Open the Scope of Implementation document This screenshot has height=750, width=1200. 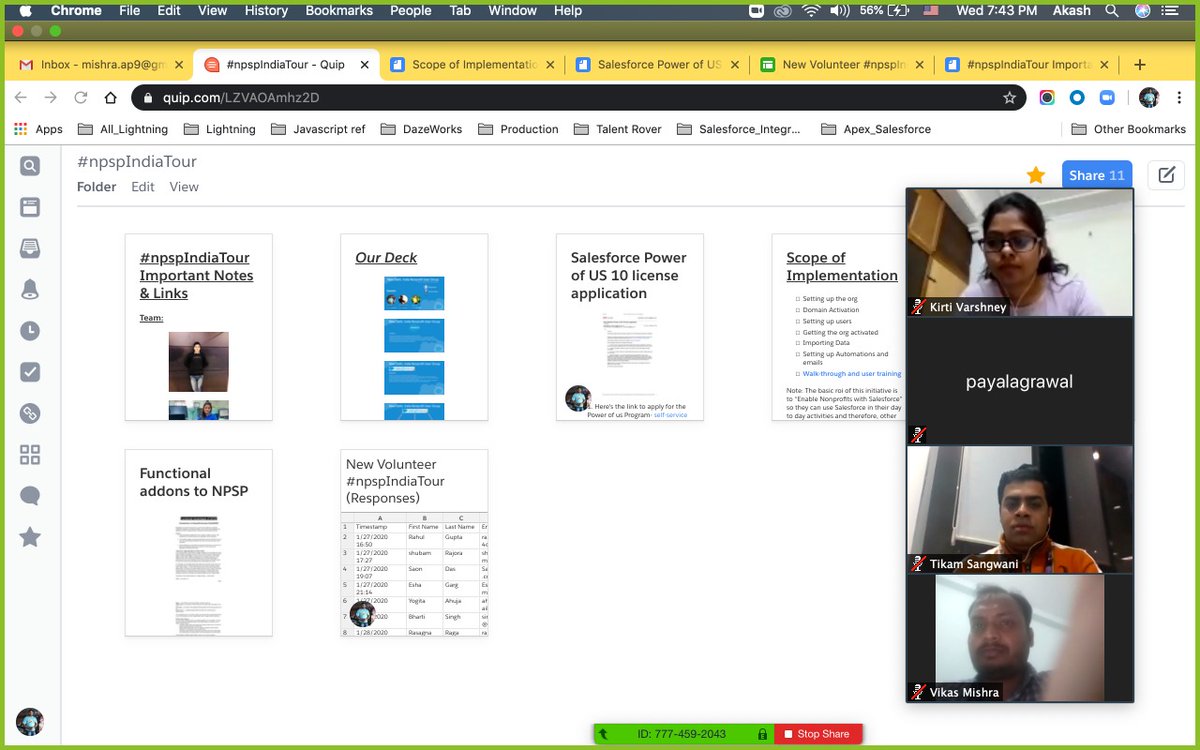[x=840, y=327]
